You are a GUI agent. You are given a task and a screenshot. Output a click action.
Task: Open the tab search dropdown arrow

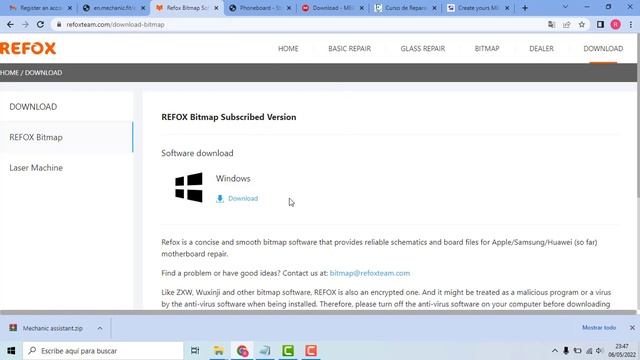pyautogui.click(x=565, y=7)
